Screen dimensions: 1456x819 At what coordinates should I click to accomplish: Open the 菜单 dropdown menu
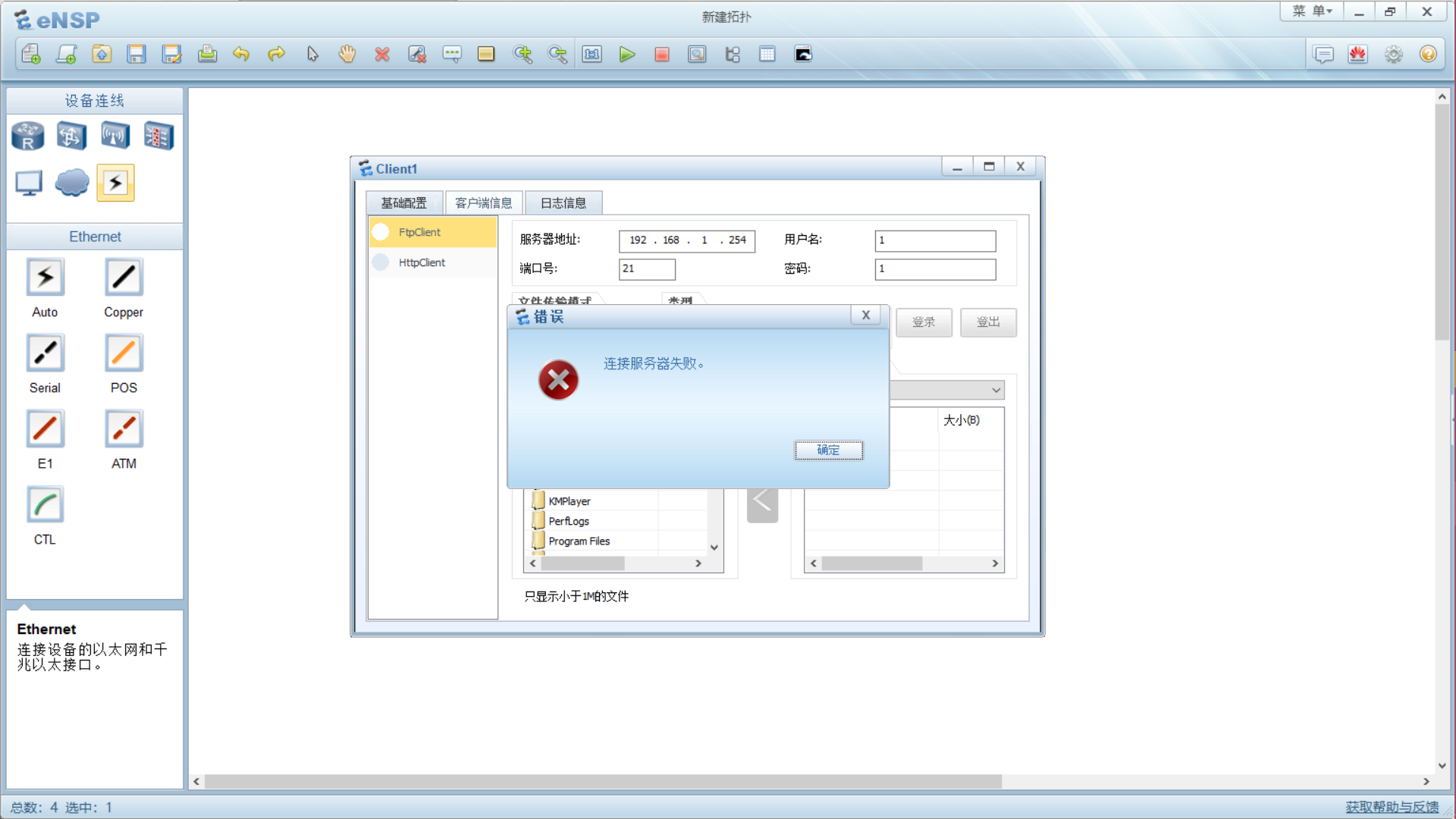1312,11
